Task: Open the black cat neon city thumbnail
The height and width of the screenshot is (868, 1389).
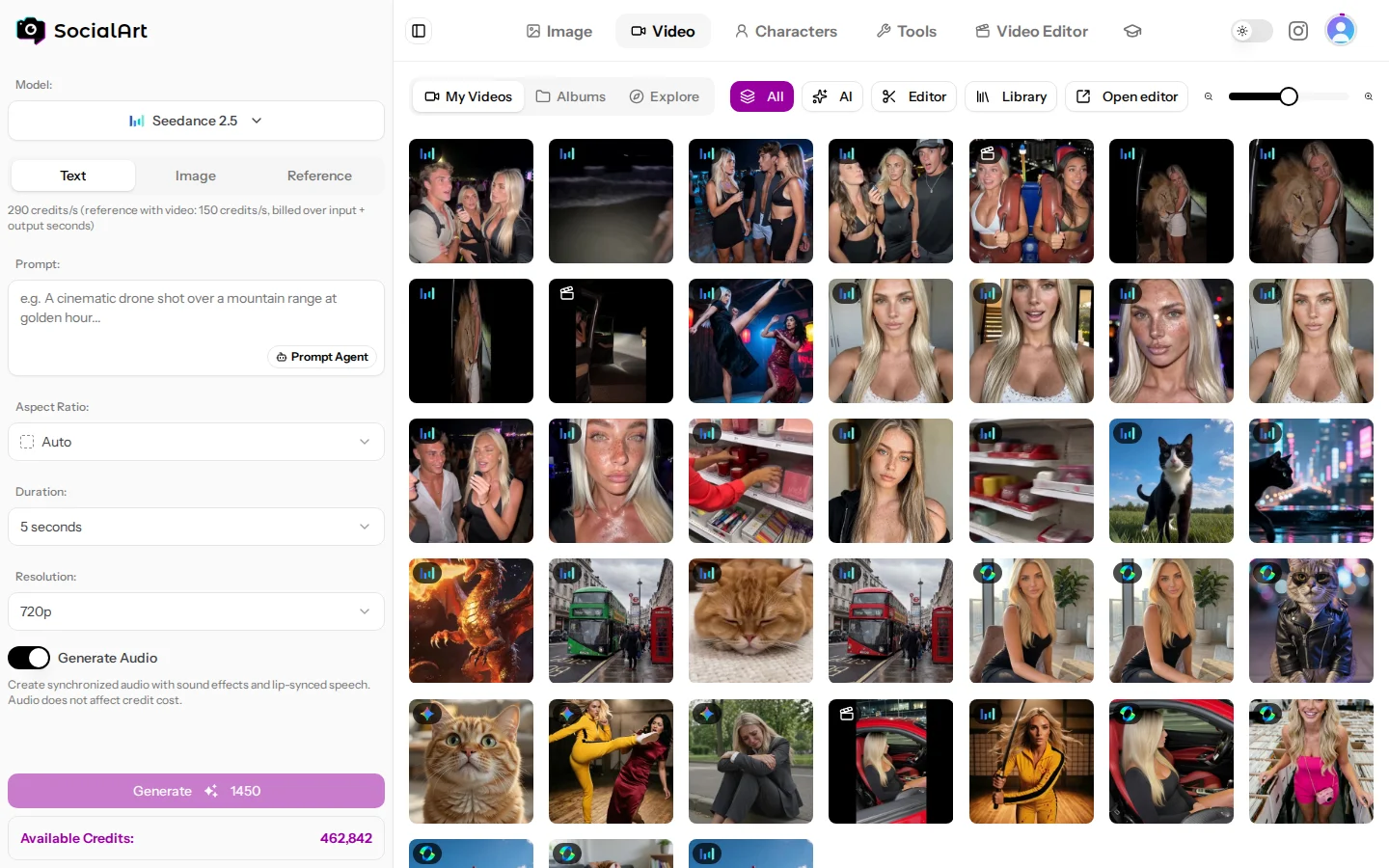Action: pyautogui.click(x=1311, y=480)
